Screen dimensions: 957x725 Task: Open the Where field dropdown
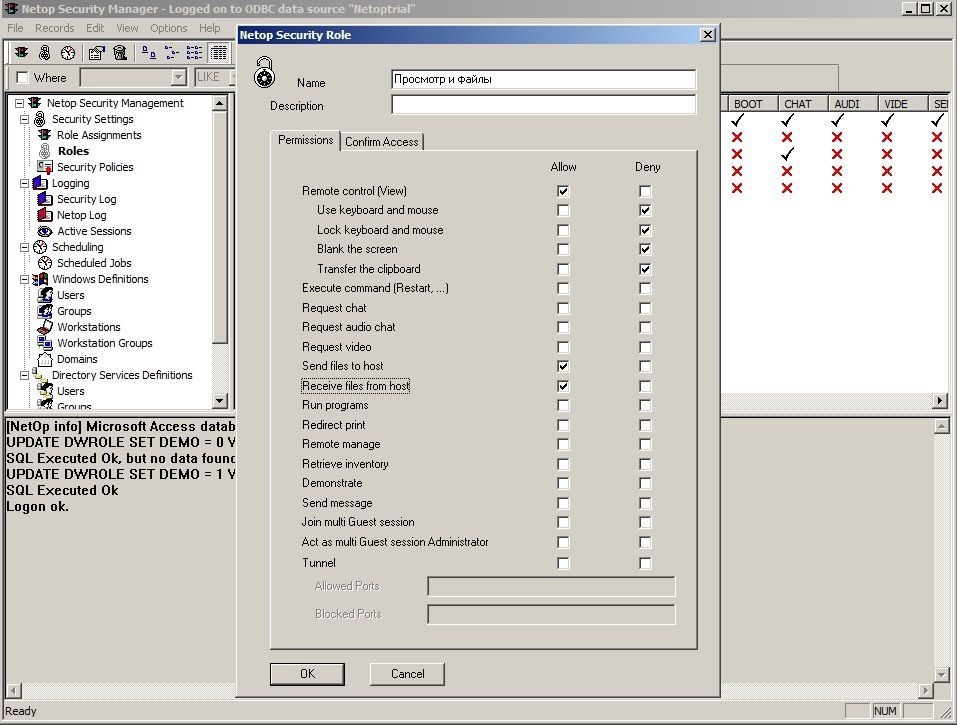178,78
